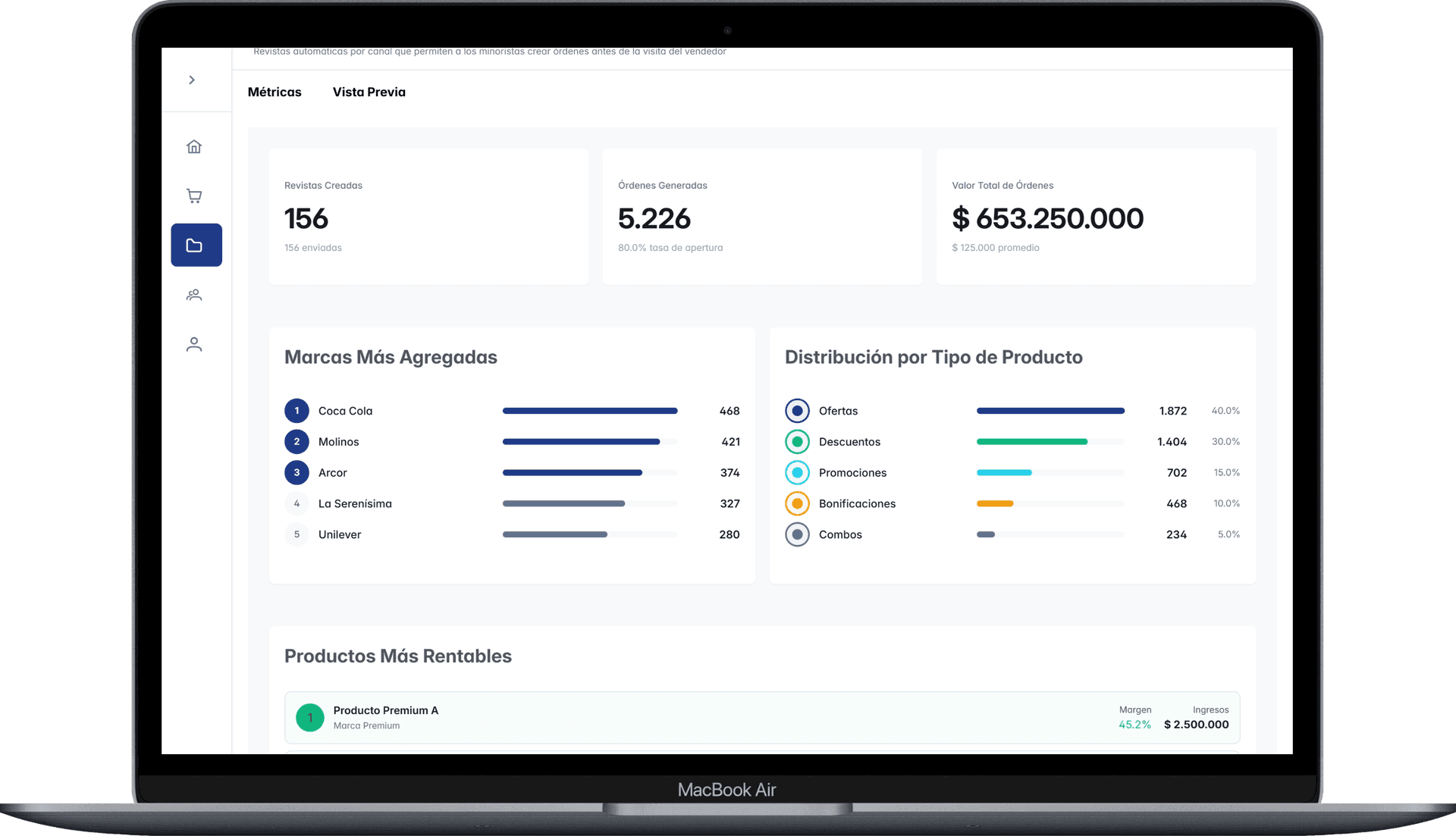This screenshot has height=836, width=1456.
Task: Click the Arcor brand row label
Action: tap(332, 473)
